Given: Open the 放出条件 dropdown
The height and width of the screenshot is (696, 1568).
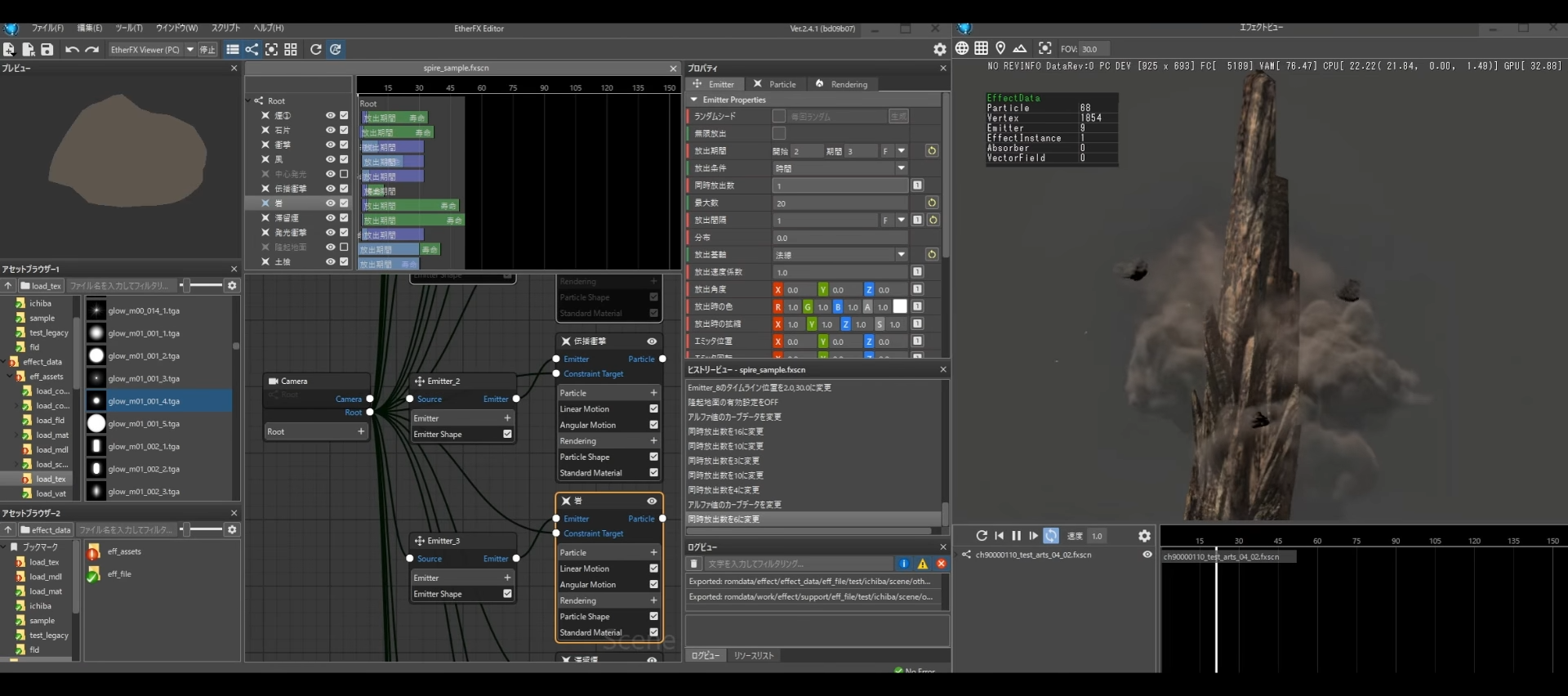Looking at the screenshot, I should tap(901, 168).
